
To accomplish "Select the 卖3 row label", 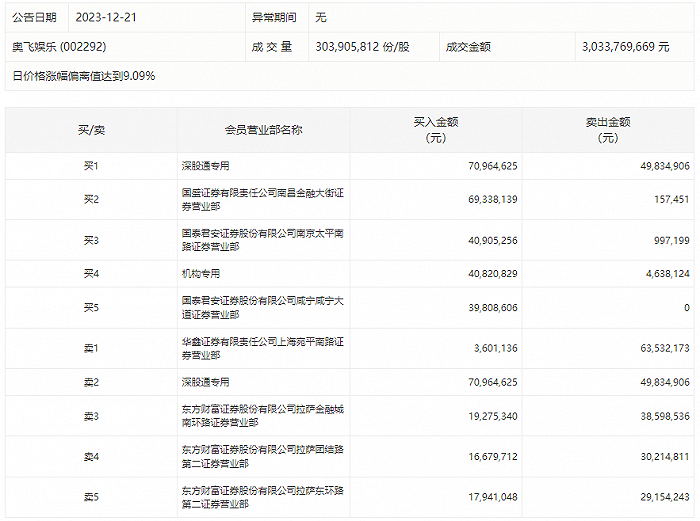I will (x=92, y=417).
